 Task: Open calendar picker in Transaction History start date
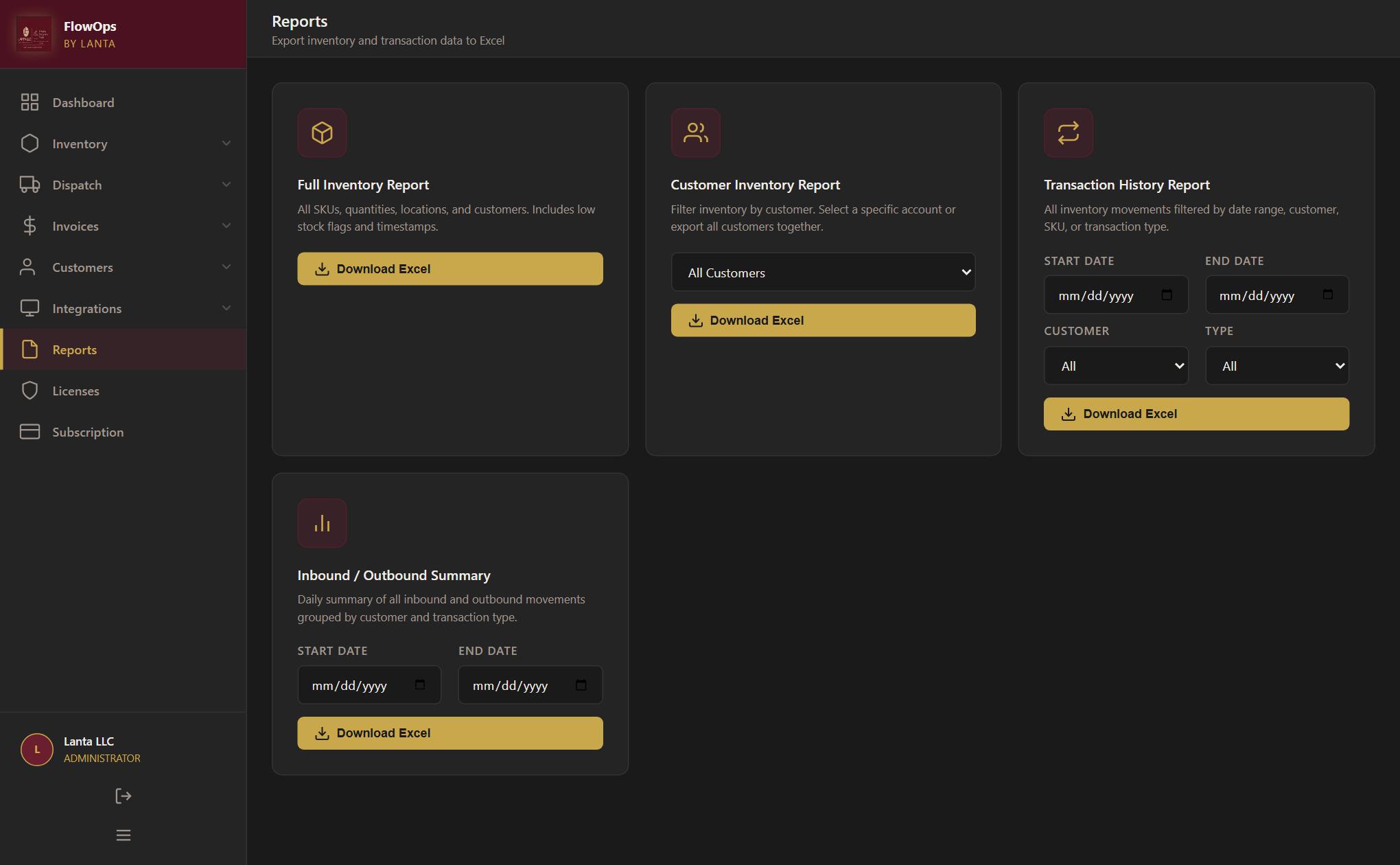click(1167, 295)
